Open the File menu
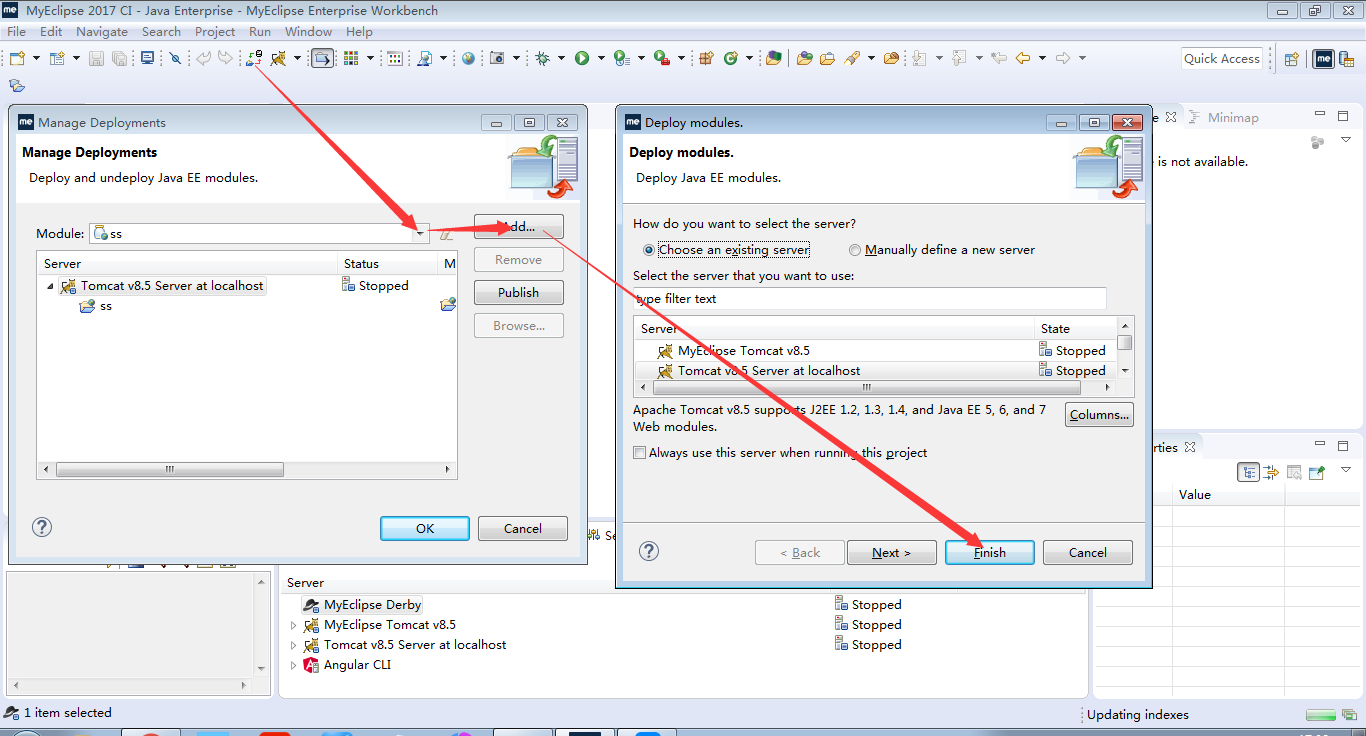The height and width of the screenshot is (736, 1366). (x=16, y=32)
